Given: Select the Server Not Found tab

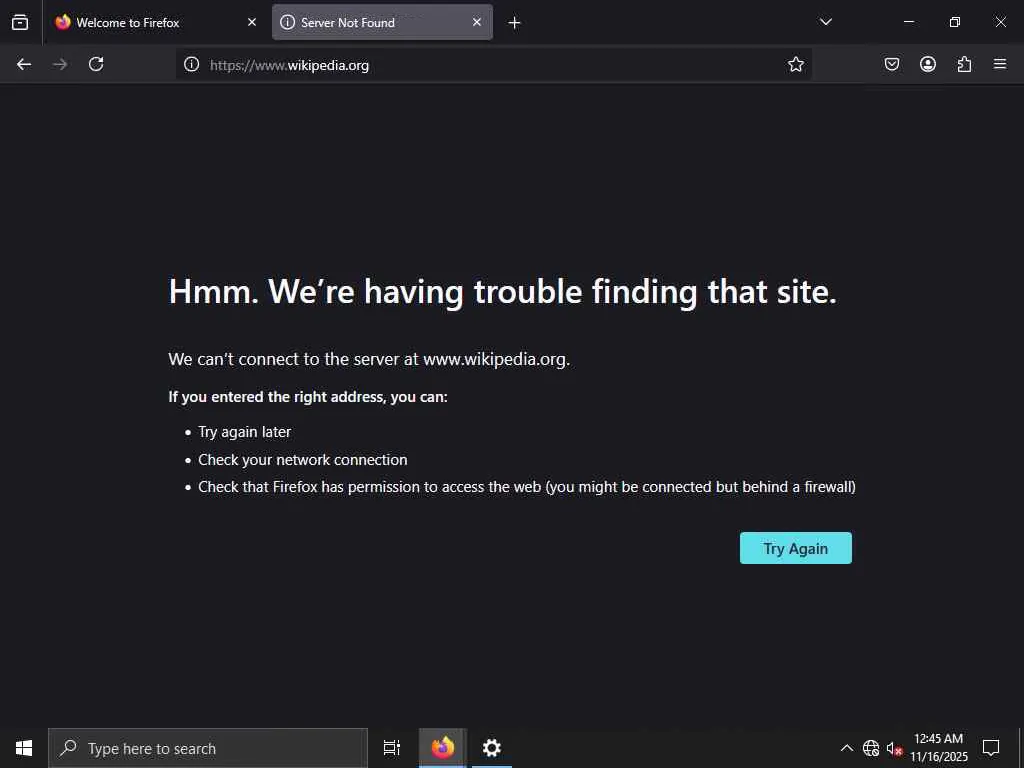Looking at the screenshot, I should (x=382, y=22).
